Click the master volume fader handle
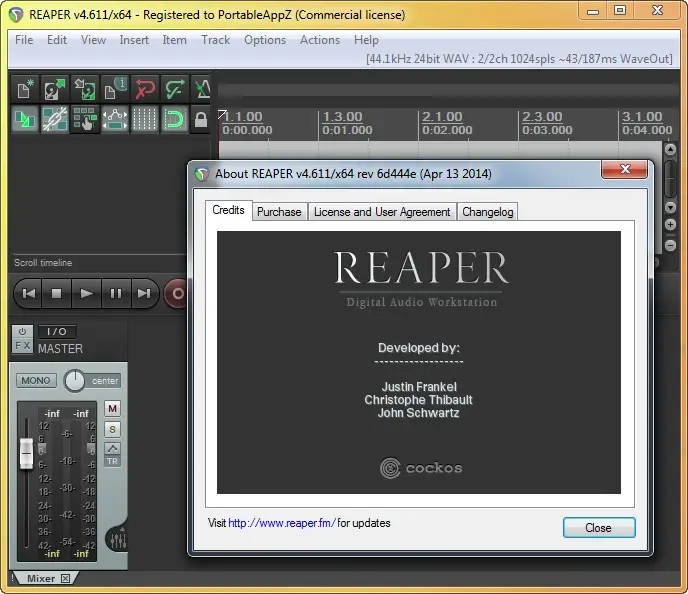 point(26,453)
